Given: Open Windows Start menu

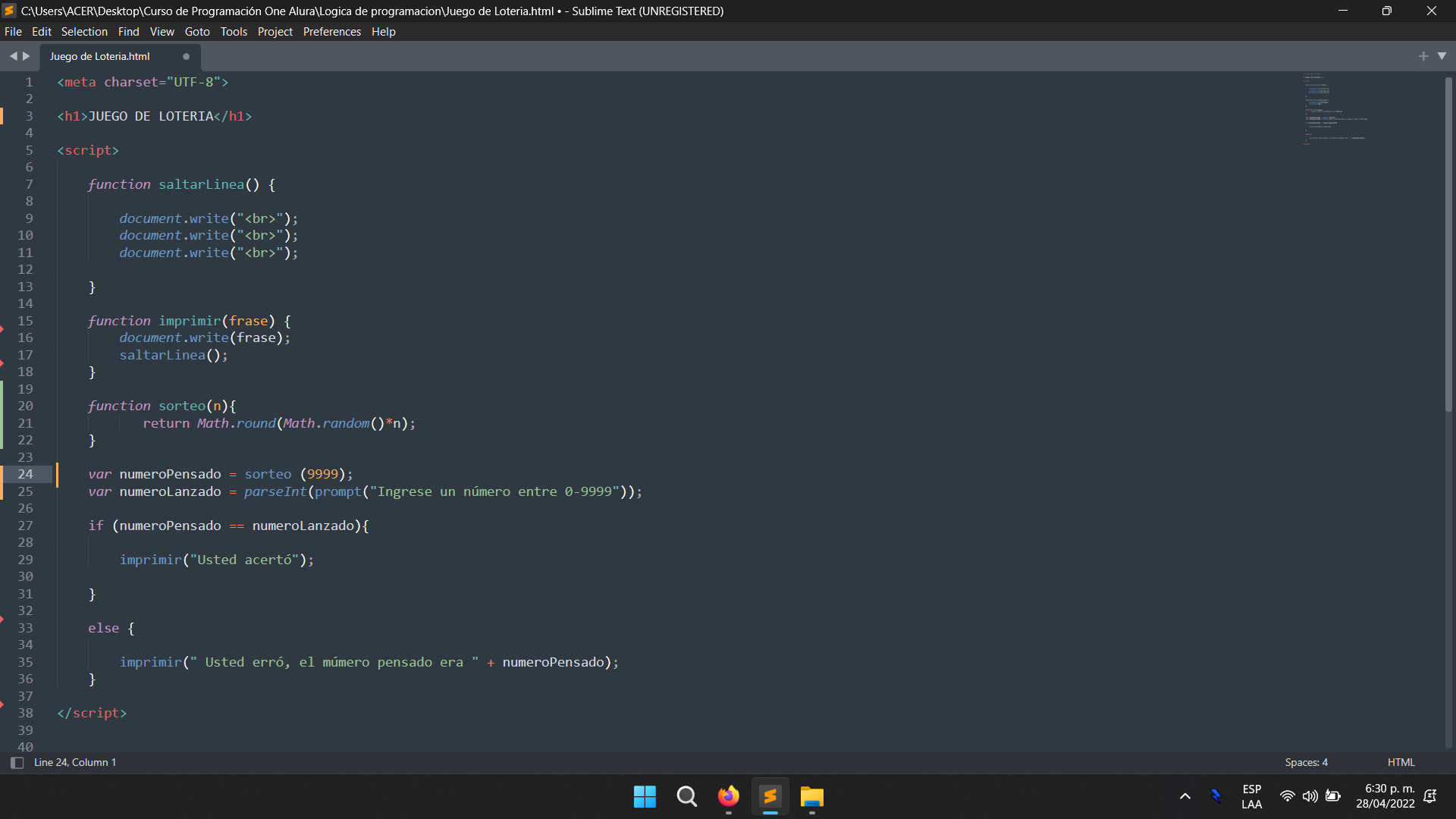Looking at the screenshot, I should pyautogui.click(x=645, y=797).
